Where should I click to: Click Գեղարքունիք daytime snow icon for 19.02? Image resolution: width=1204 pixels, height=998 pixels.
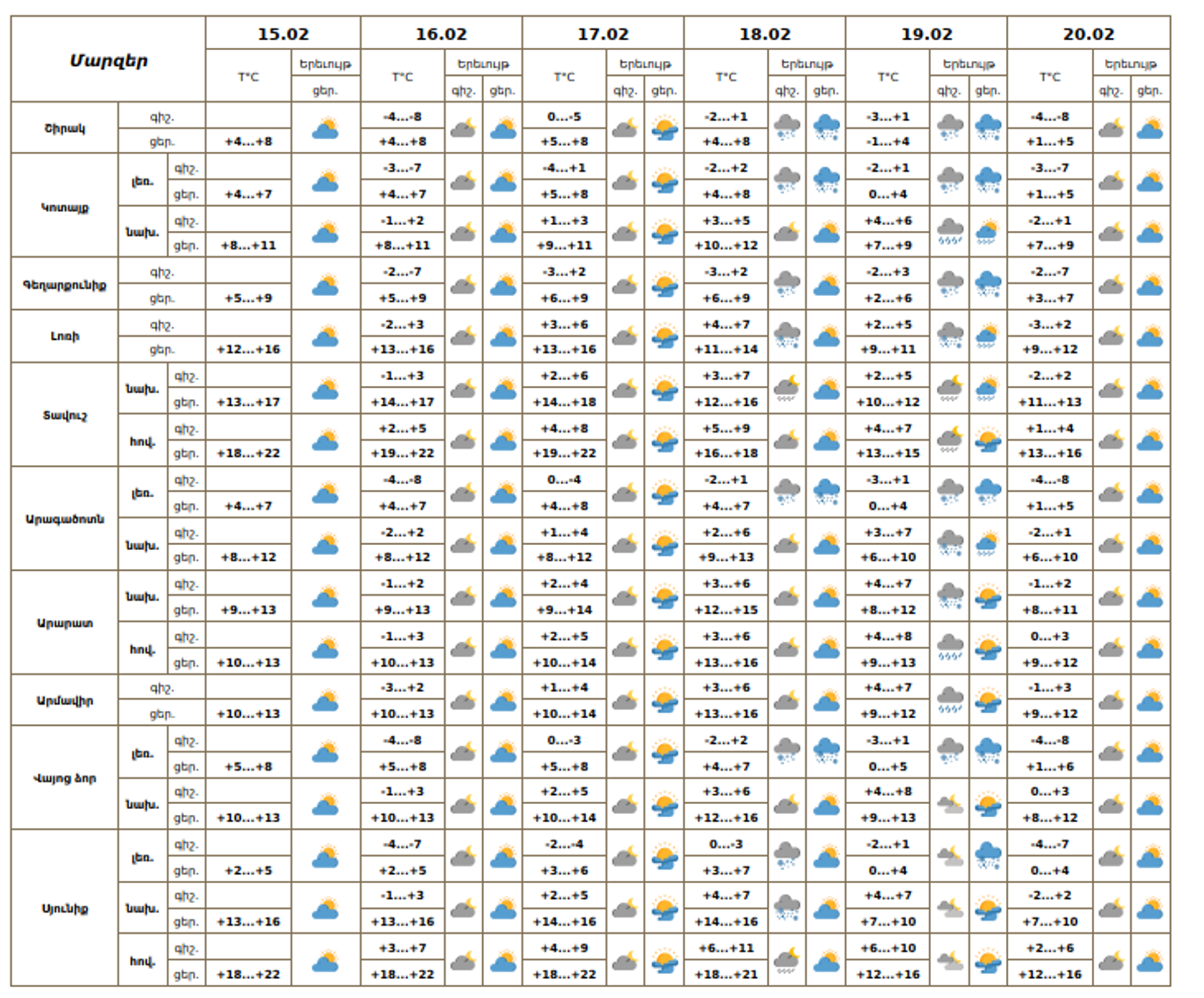click(988, 284)
